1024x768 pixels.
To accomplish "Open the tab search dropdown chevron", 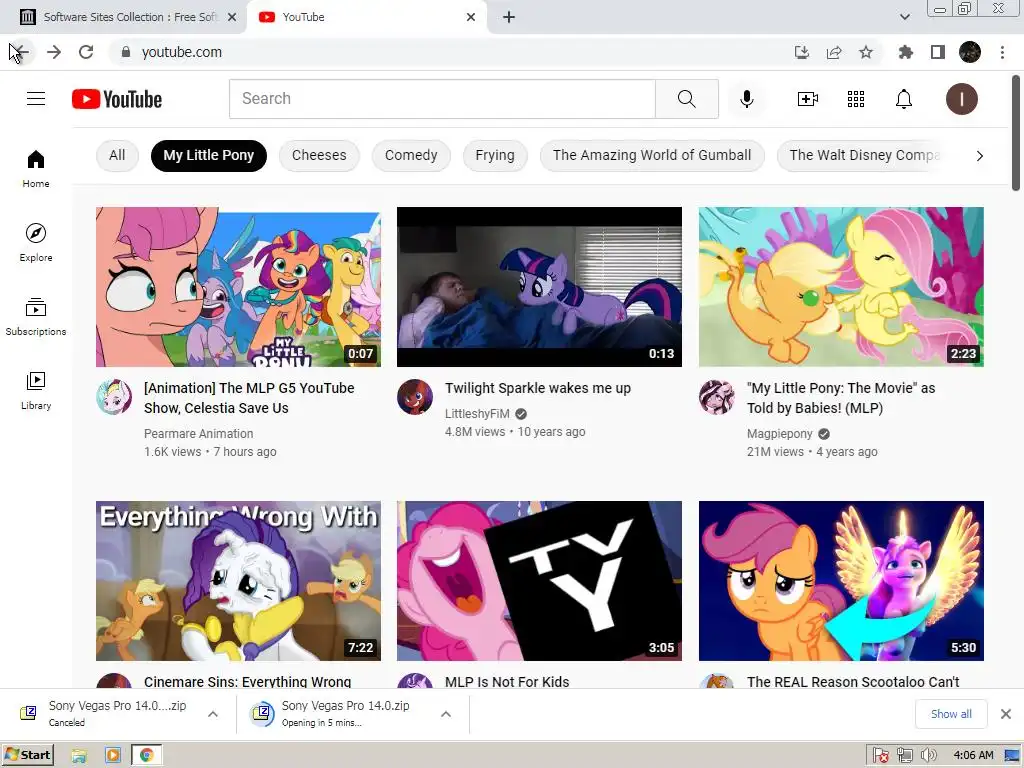I will 904,17.
